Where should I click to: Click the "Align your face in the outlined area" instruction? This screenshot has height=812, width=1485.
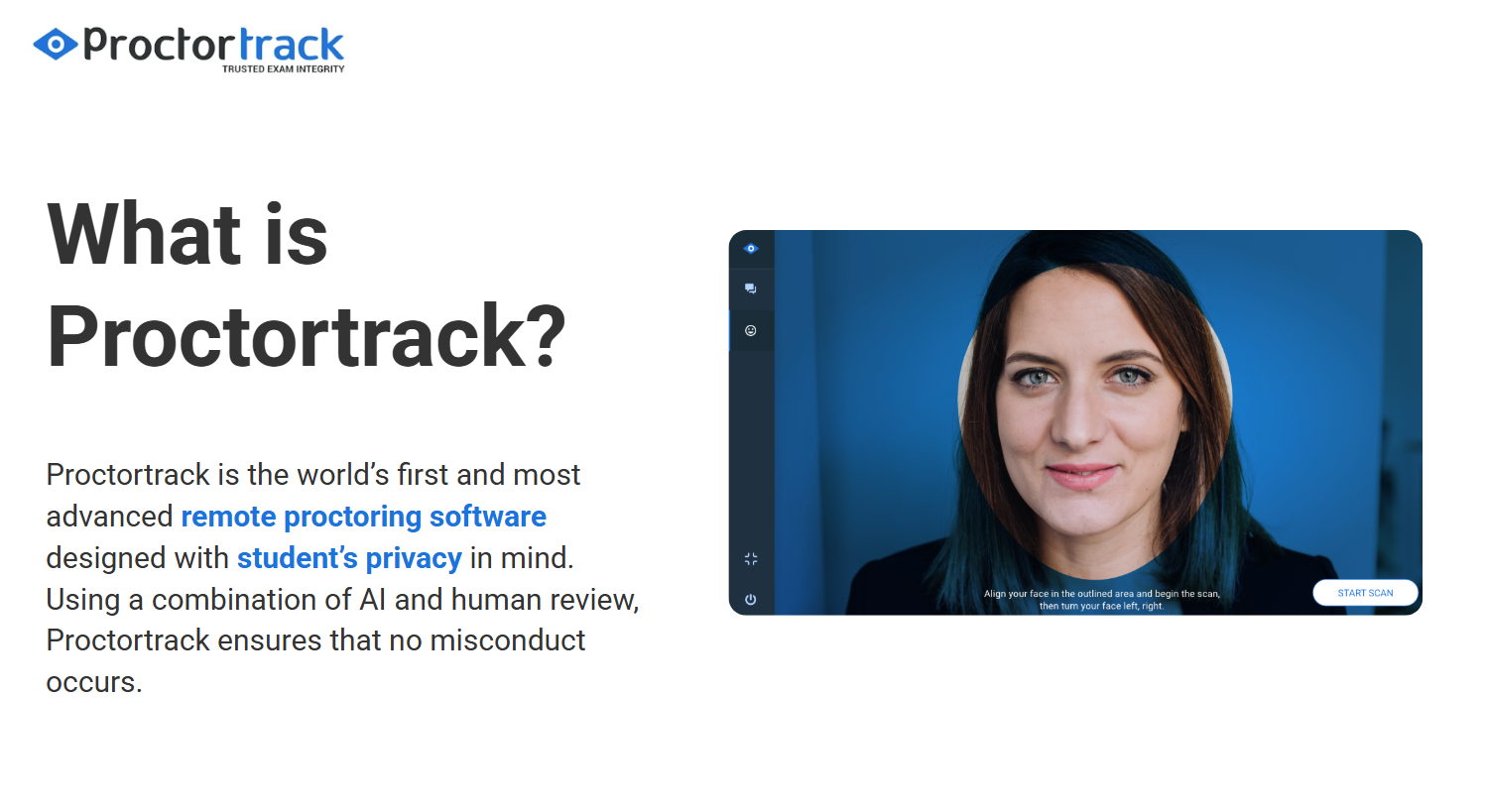click(x=1101, y=600)
